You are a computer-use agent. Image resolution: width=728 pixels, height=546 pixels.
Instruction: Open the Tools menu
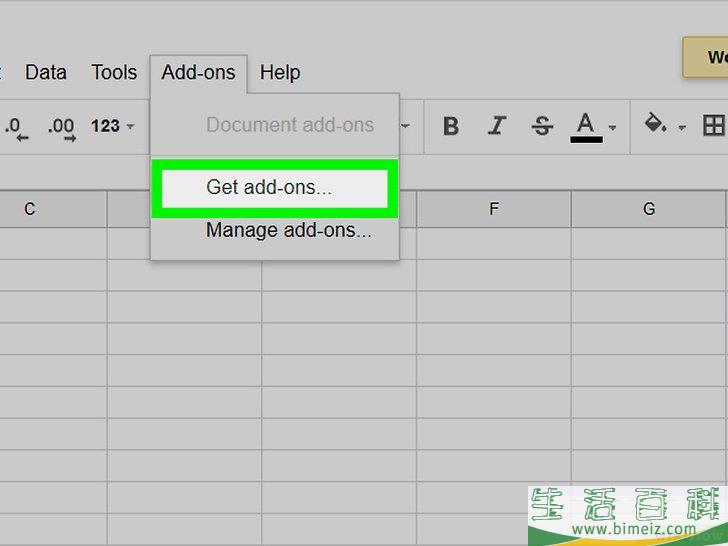[x=114, y=72]
